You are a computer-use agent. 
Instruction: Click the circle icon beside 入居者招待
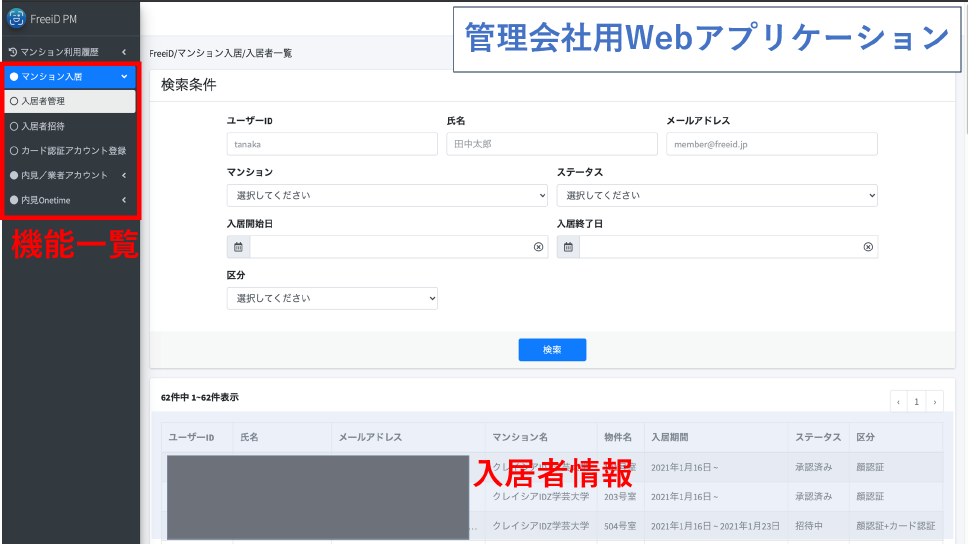[x=14, y=126]
